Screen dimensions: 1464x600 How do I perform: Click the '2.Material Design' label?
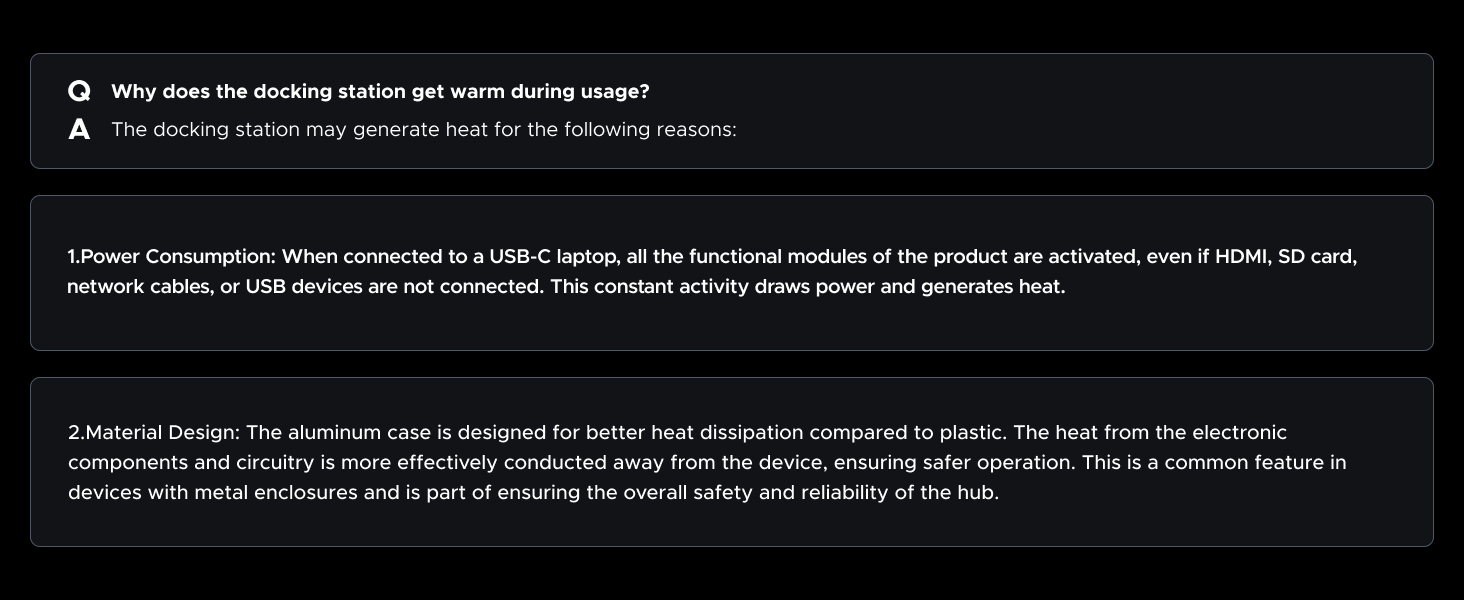click(x=153, y=433)
